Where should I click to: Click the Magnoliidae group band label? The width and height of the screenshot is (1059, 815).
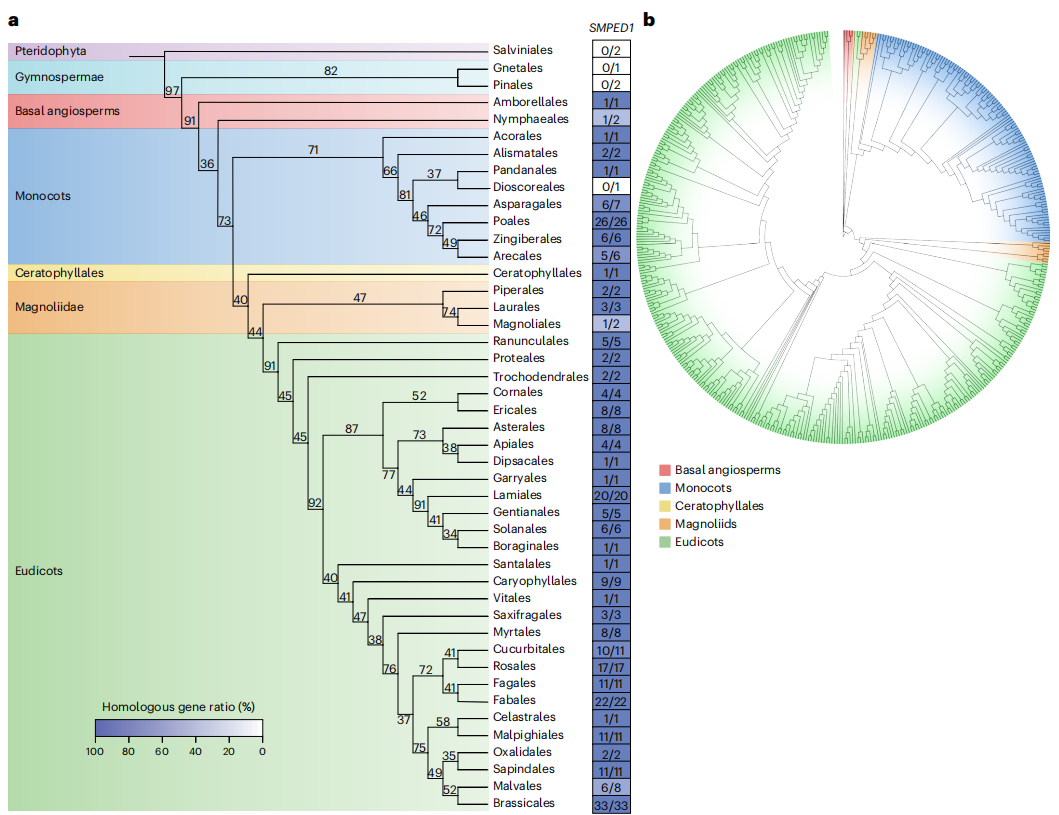(x=51, y=307)
